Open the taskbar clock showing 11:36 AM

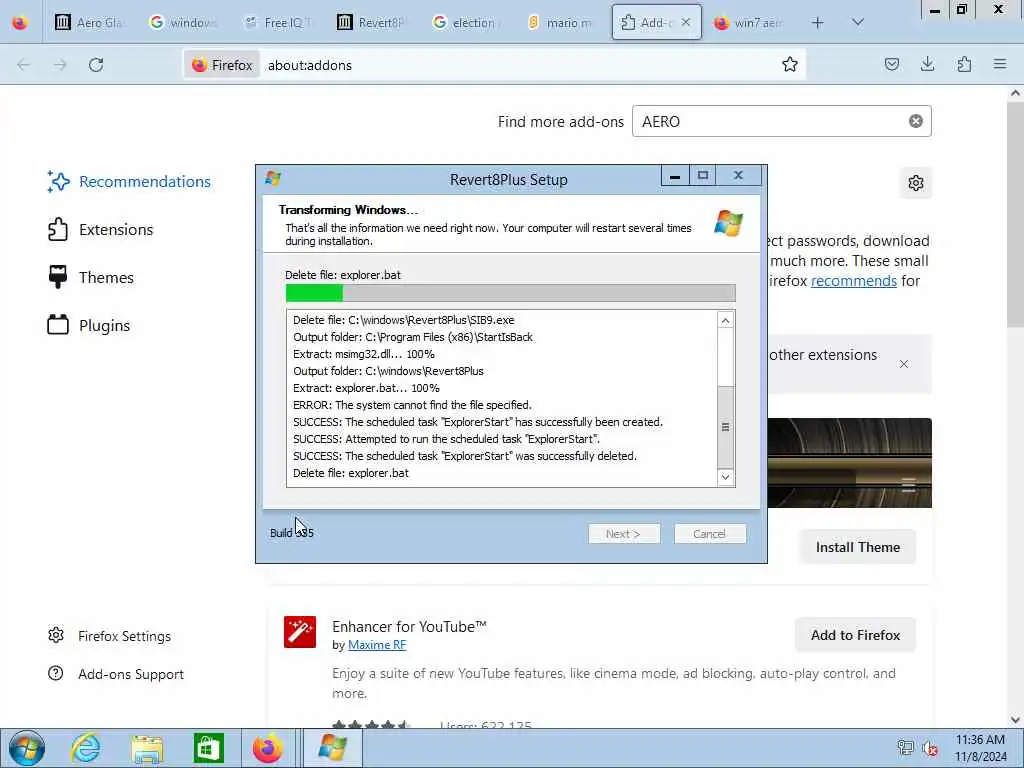(x=980, y=748)
